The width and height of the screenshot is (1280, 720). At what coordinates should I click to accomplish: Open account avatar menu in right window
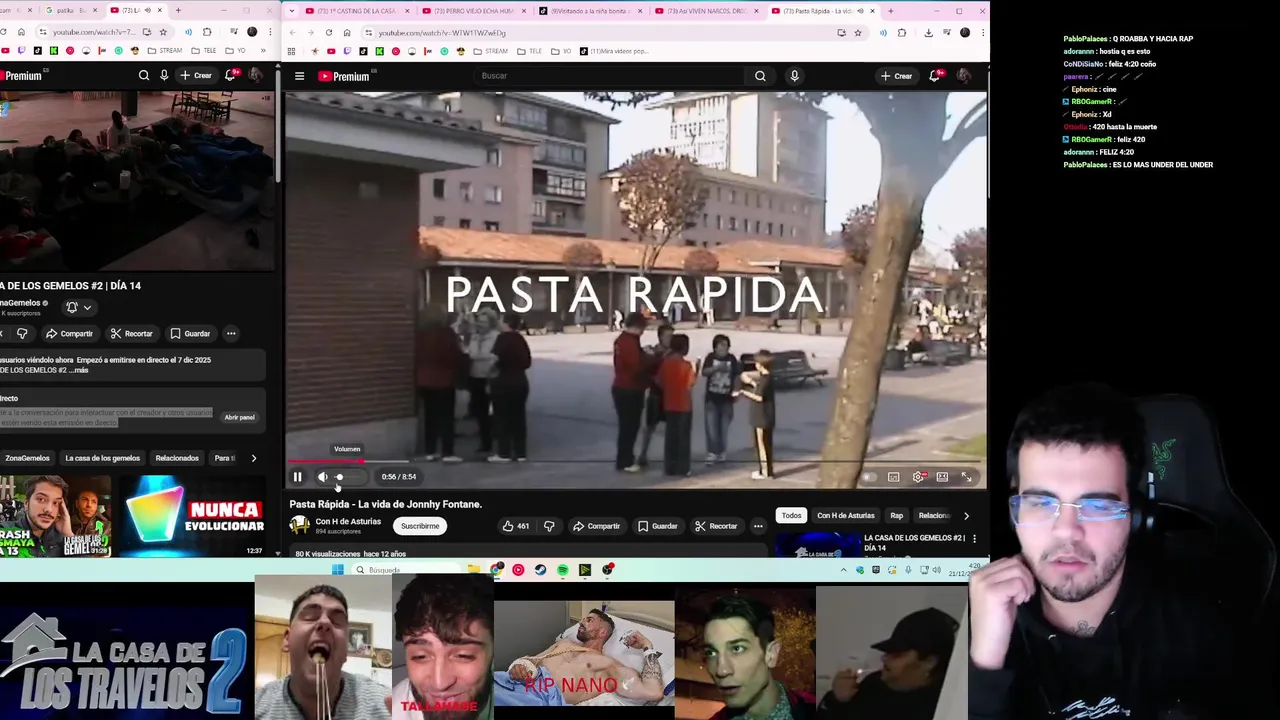[964, 76]
